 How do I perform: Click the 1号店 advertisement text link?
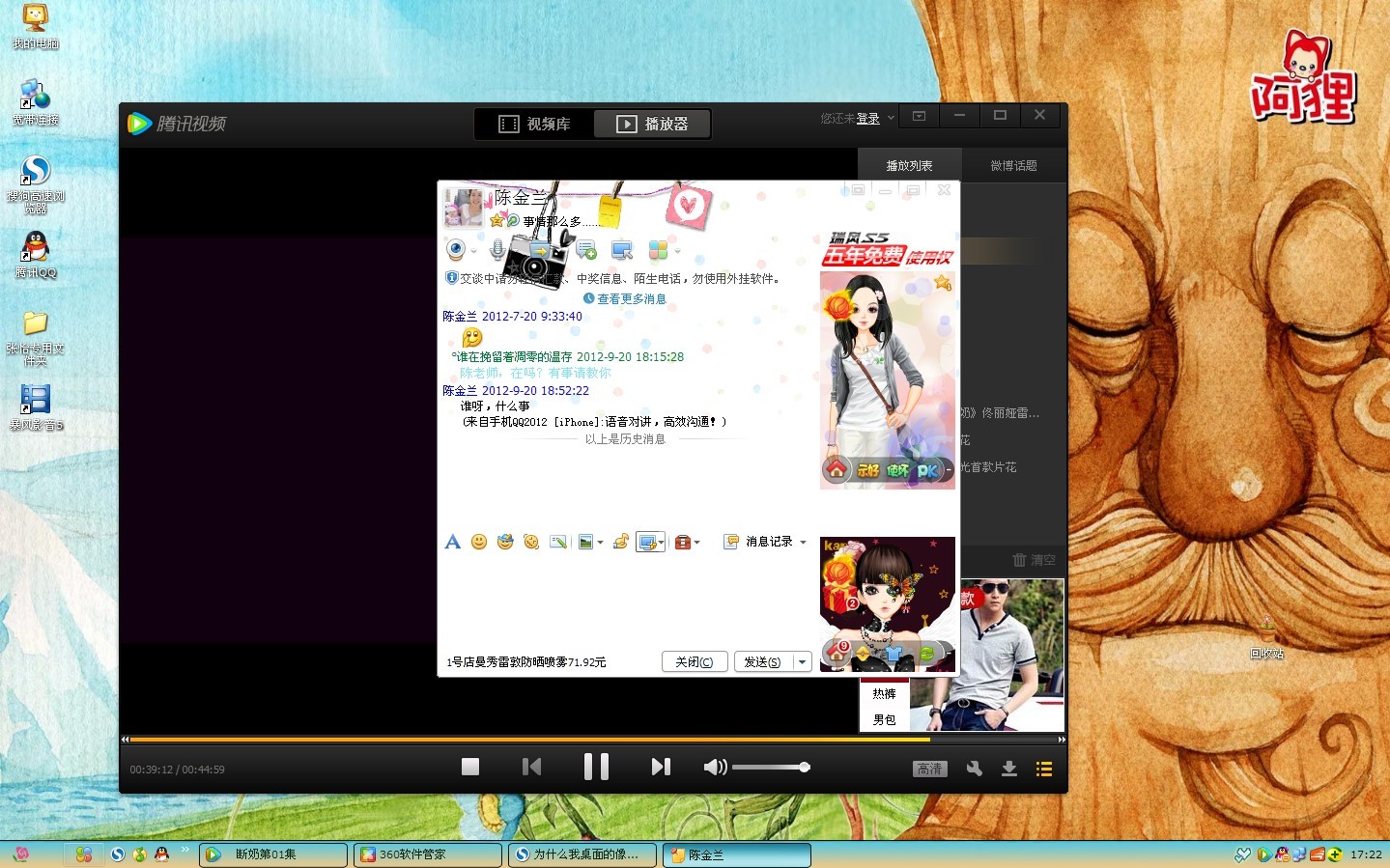(x=525, y=662)
